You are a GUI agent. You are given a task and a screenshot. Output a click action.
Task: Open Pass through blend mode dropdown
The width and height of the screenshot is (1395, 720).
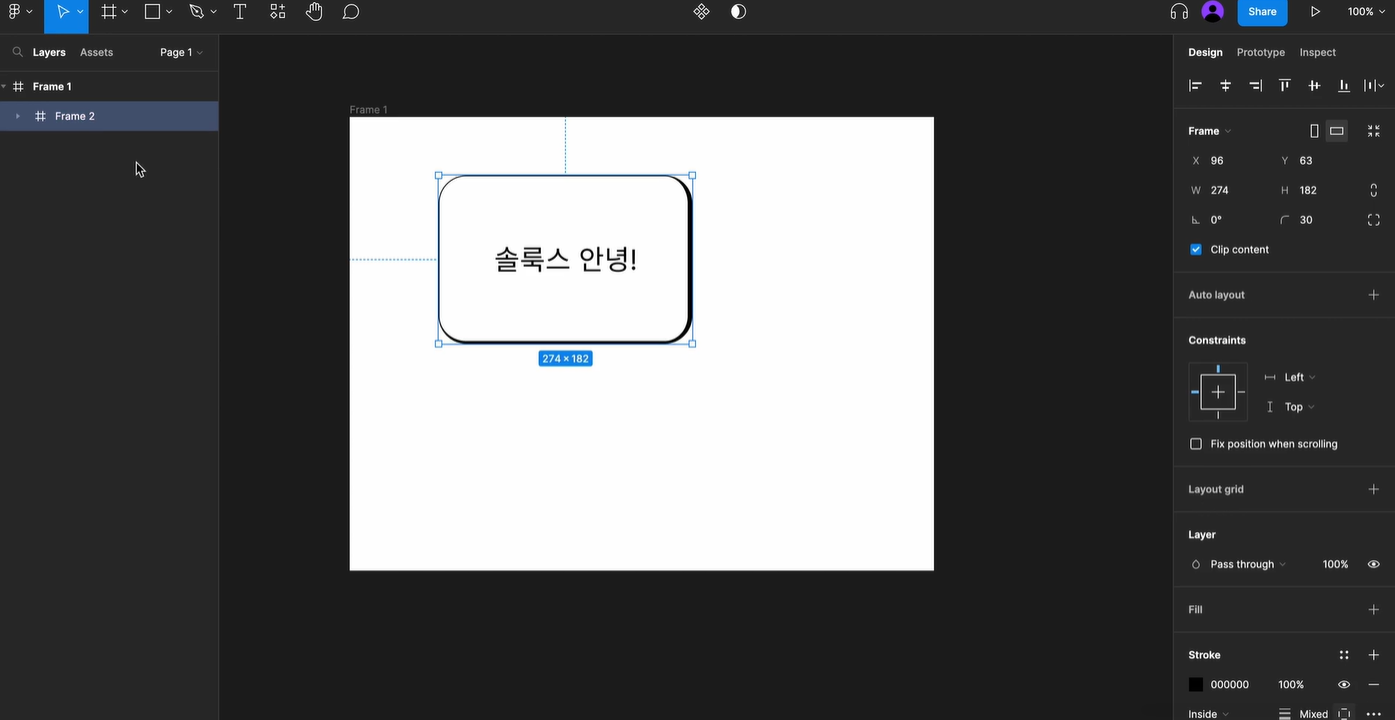click(x=1248, y=564)
